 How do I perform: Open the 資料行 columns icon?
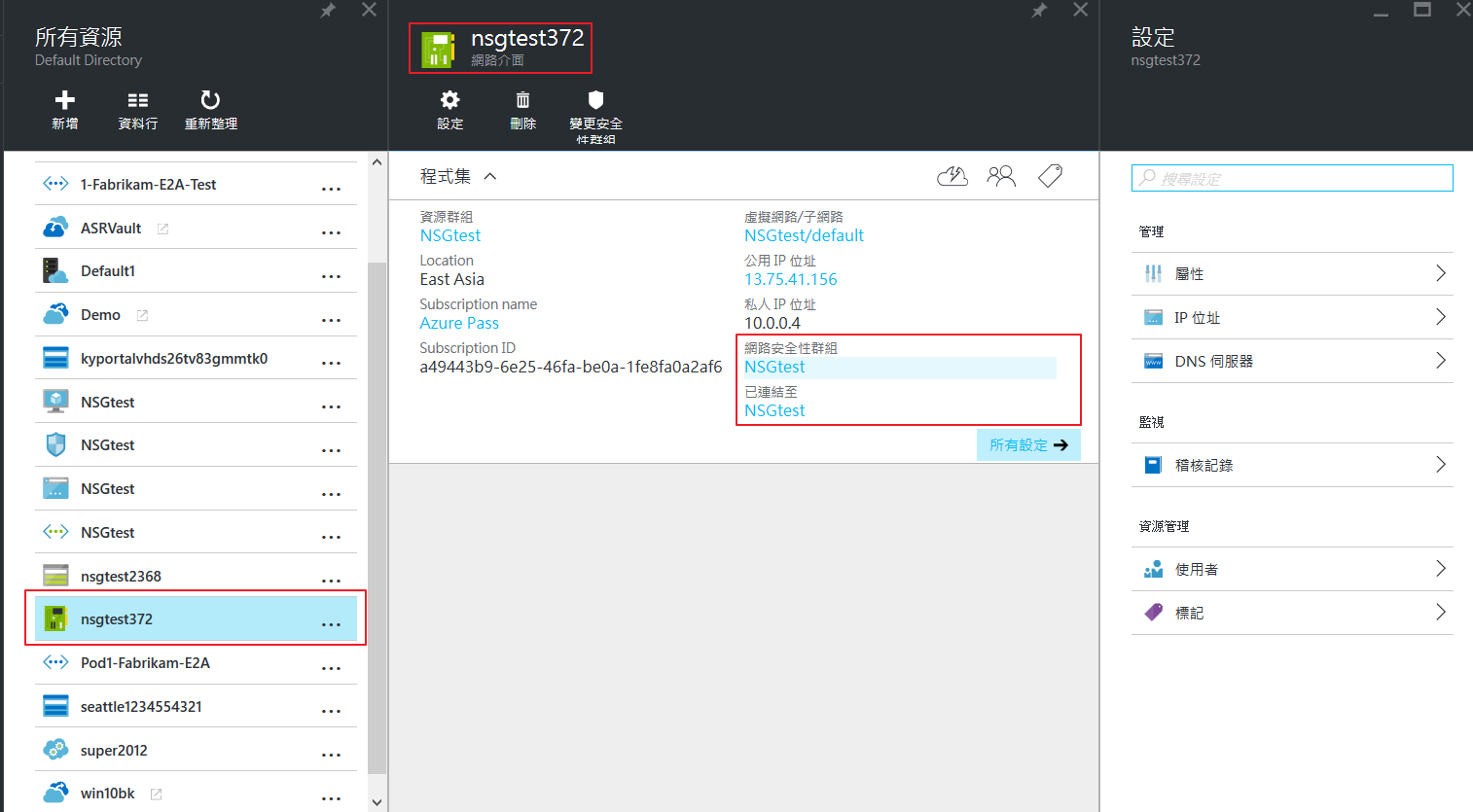tap(138, 99)
